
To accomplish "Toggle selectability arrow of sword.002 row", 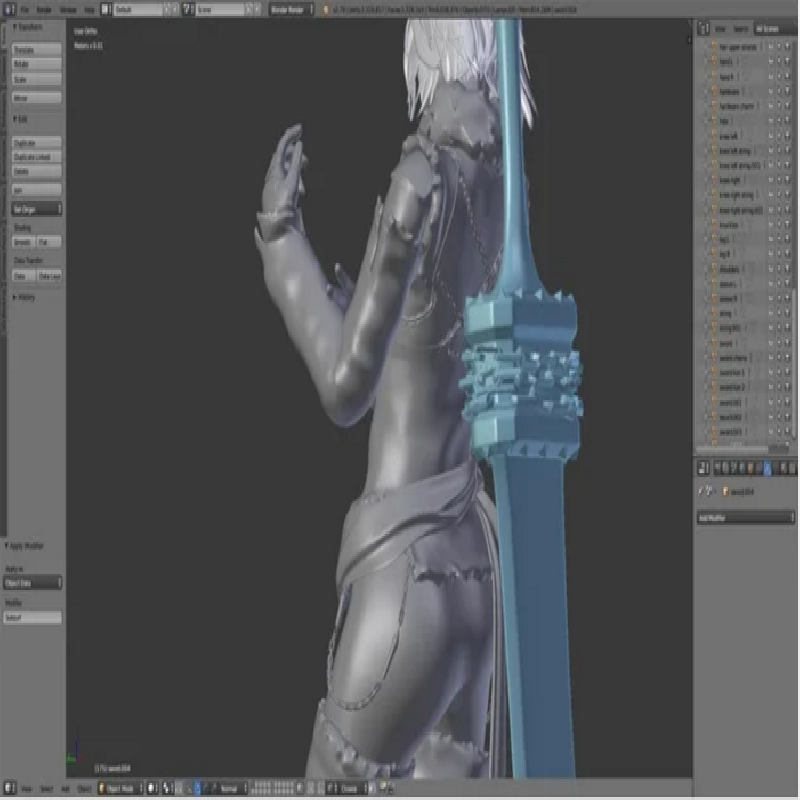I will (x=779, y=417).
